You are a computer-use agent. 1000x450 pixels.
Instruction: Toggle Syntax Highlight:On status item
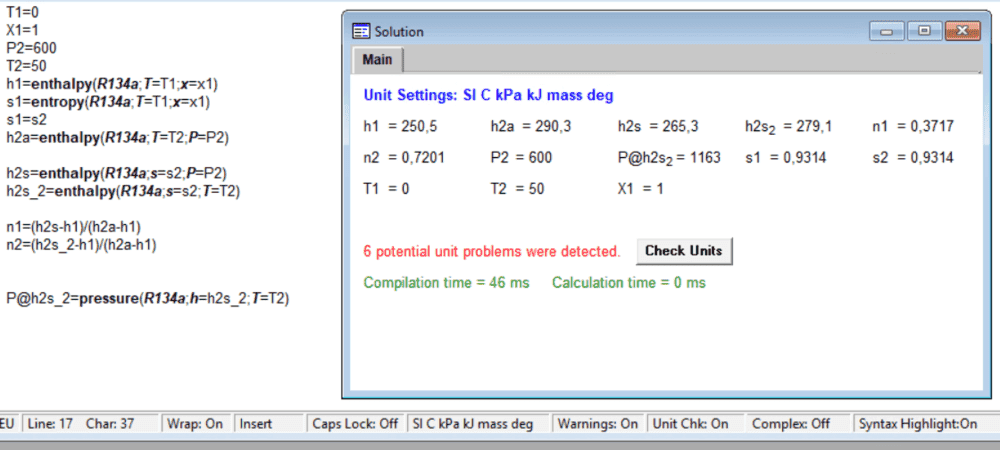coord(918,424)
